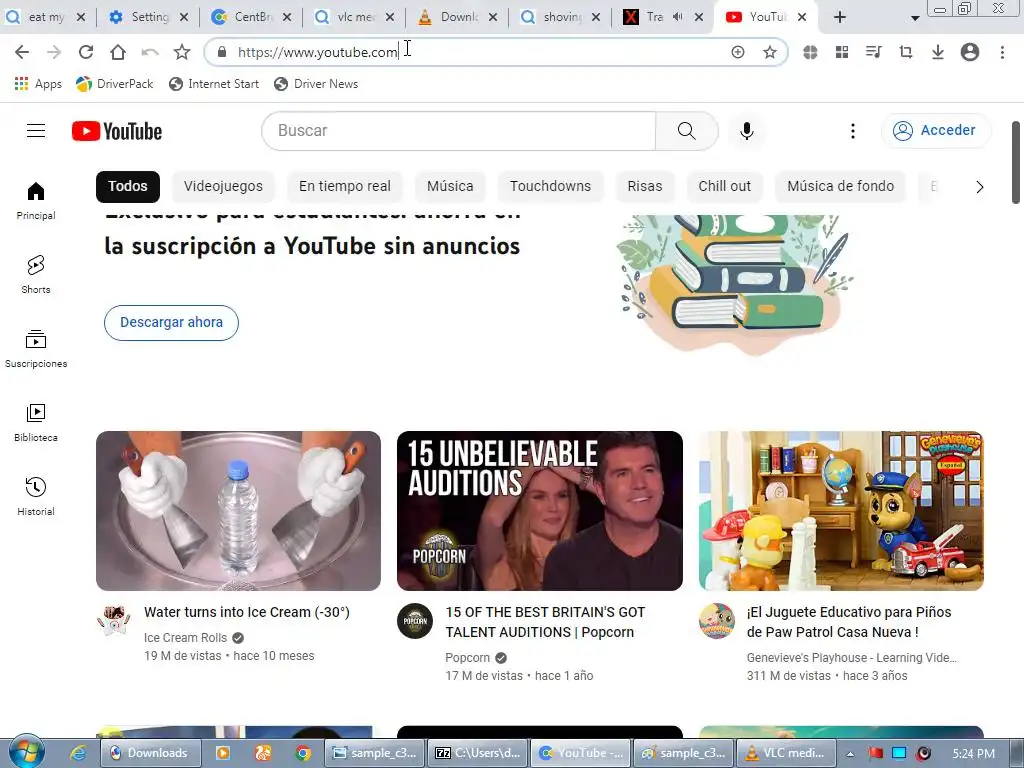Open the browser profile avatar icon
Viewport: 1024px width, 768px height.
click(x=970, y=52)
